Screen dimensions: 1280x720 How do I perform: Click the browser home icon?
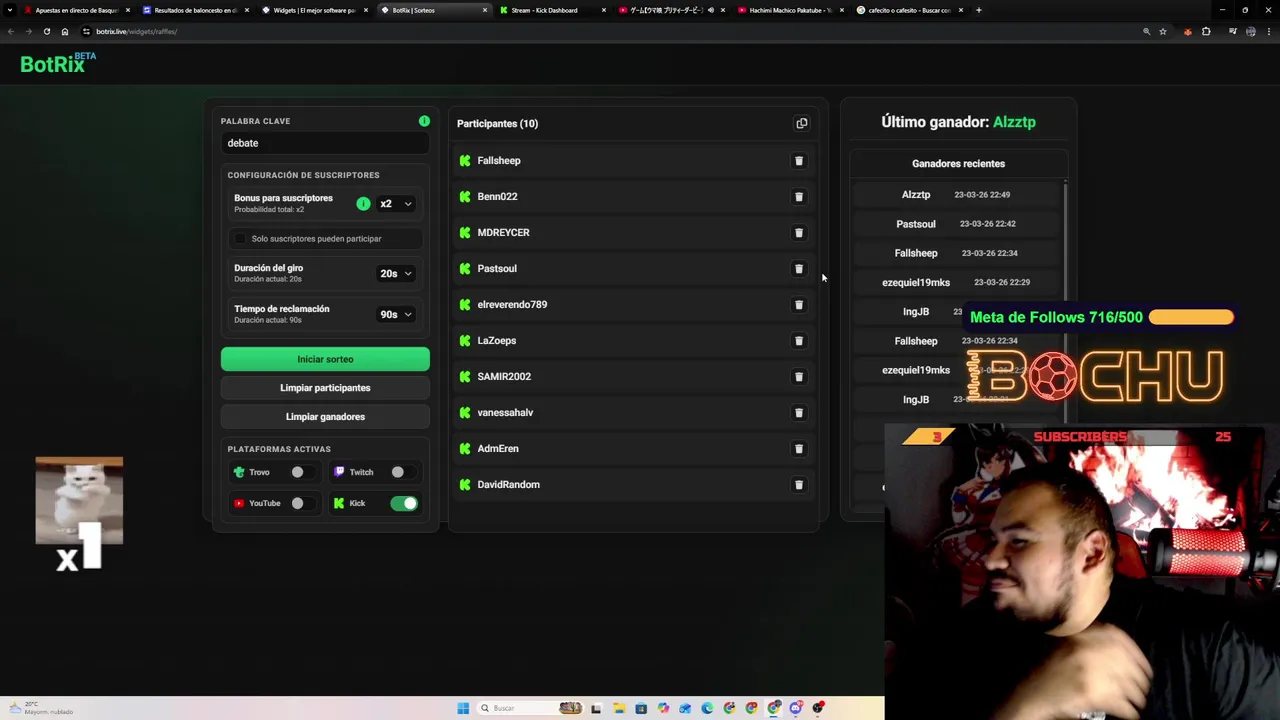pyautogui.click(x=65, y=31)
